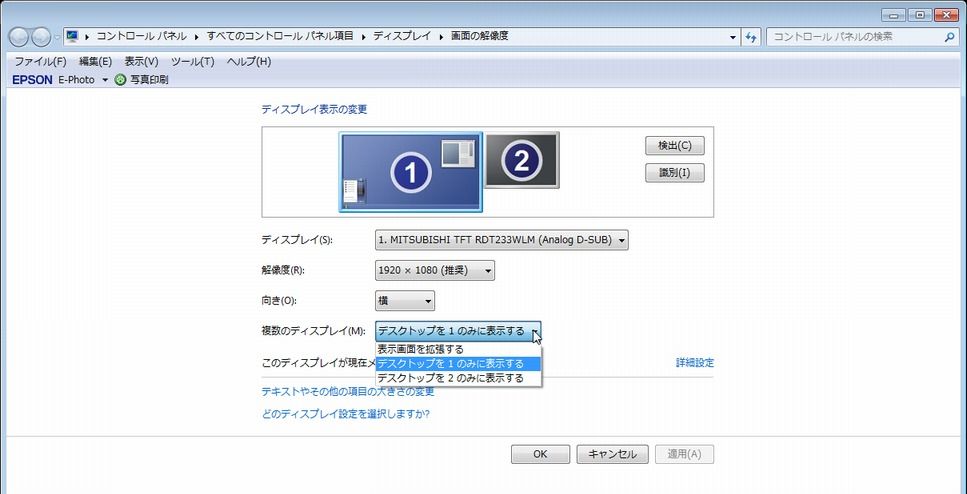Click the refresh icon beside address bar
The image size is (967, 494).
point(752,37)
